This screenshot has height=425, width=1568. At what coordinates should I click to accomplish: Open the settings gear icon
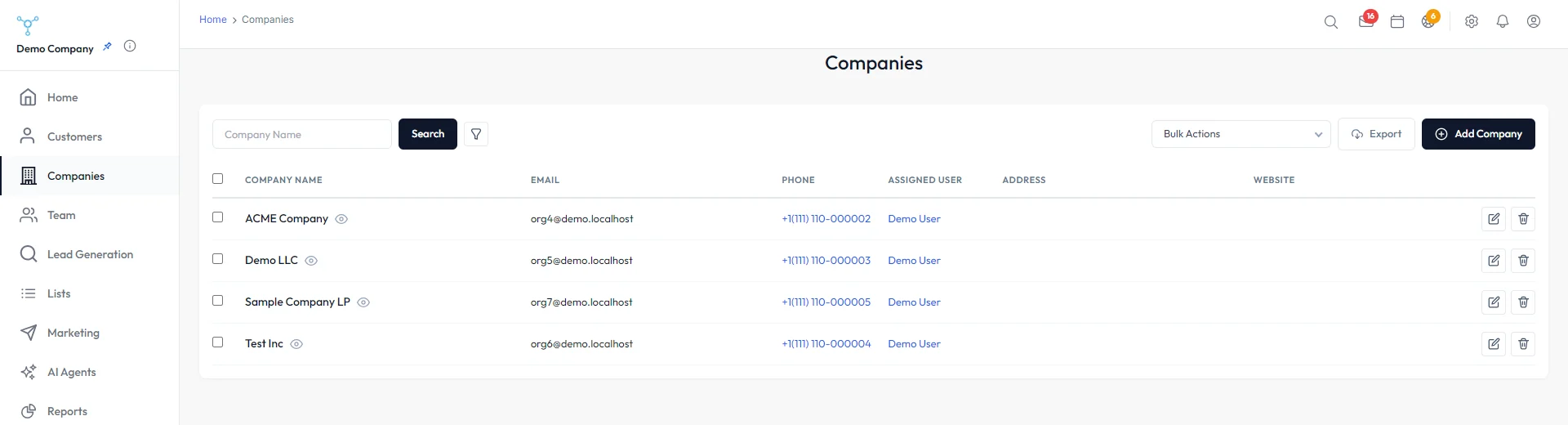point(1472,22)
